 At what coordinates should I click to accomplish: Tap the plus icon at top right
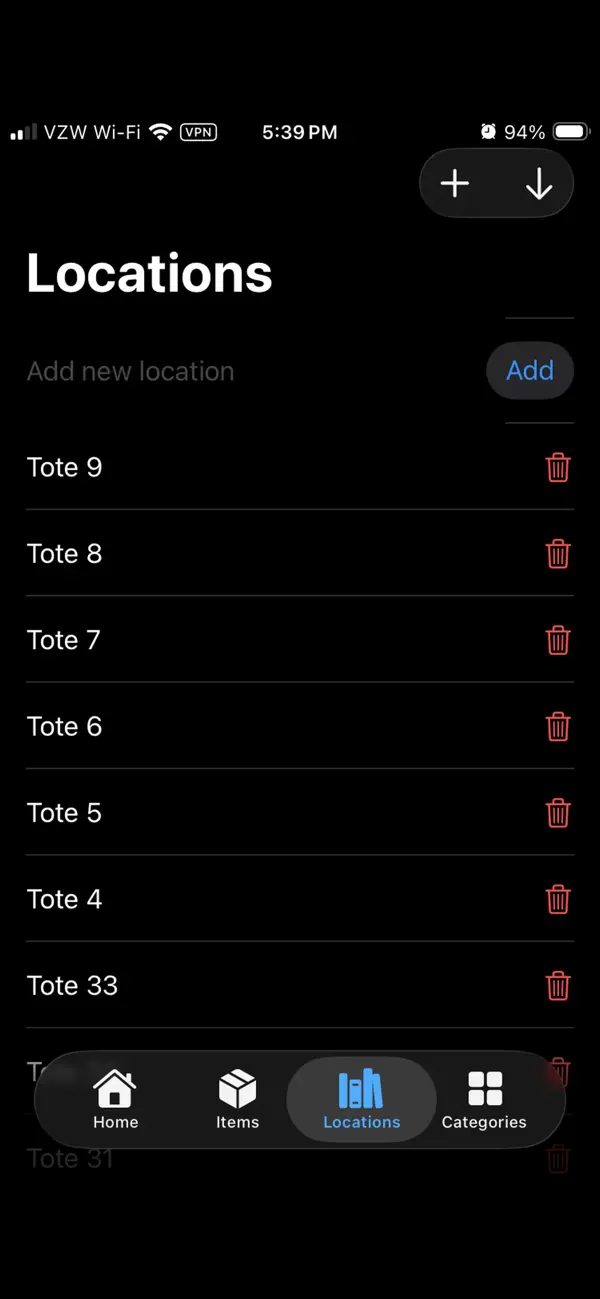(x=455, y=184)
